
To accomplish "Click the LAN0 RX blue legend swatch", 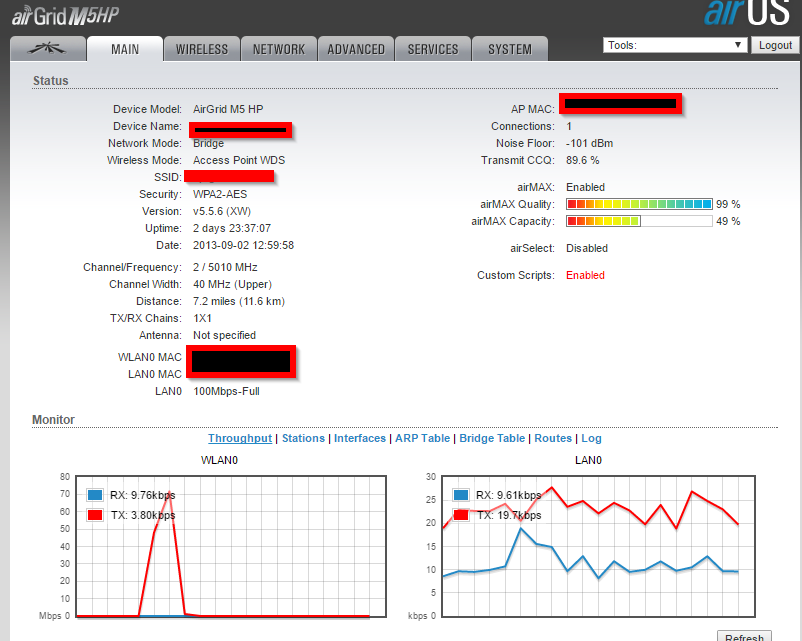I will [x=461, y=495].
